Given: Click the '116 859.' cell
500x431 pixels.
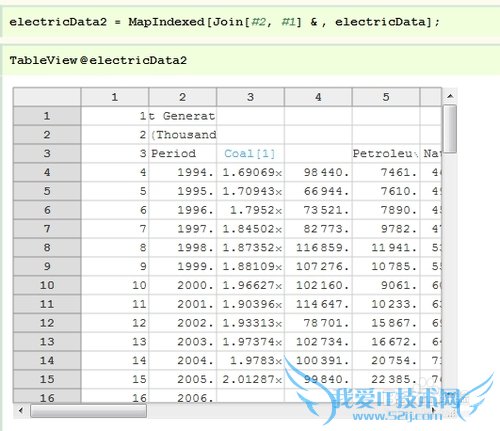Looking at the screenshot, I should (x=318, y=247).
